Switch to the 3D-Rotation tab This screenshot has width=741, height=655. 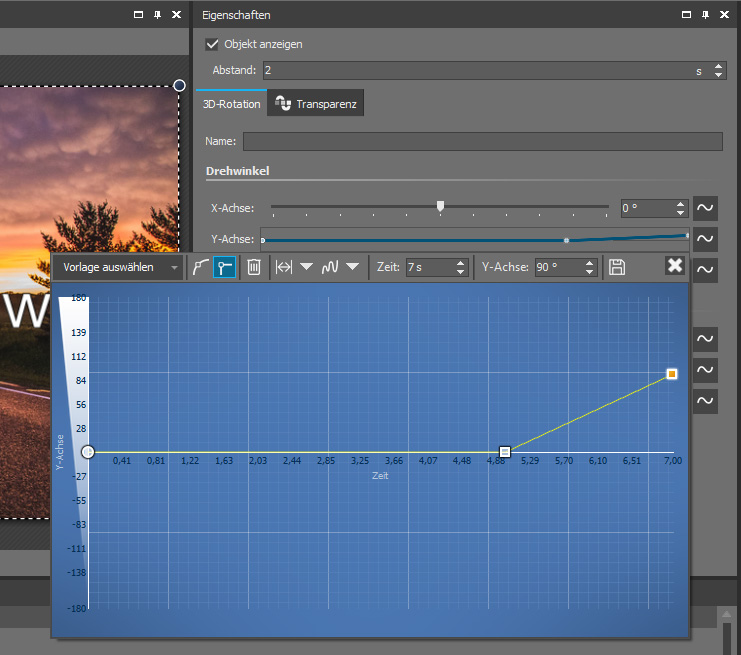[x=231, y=103]
